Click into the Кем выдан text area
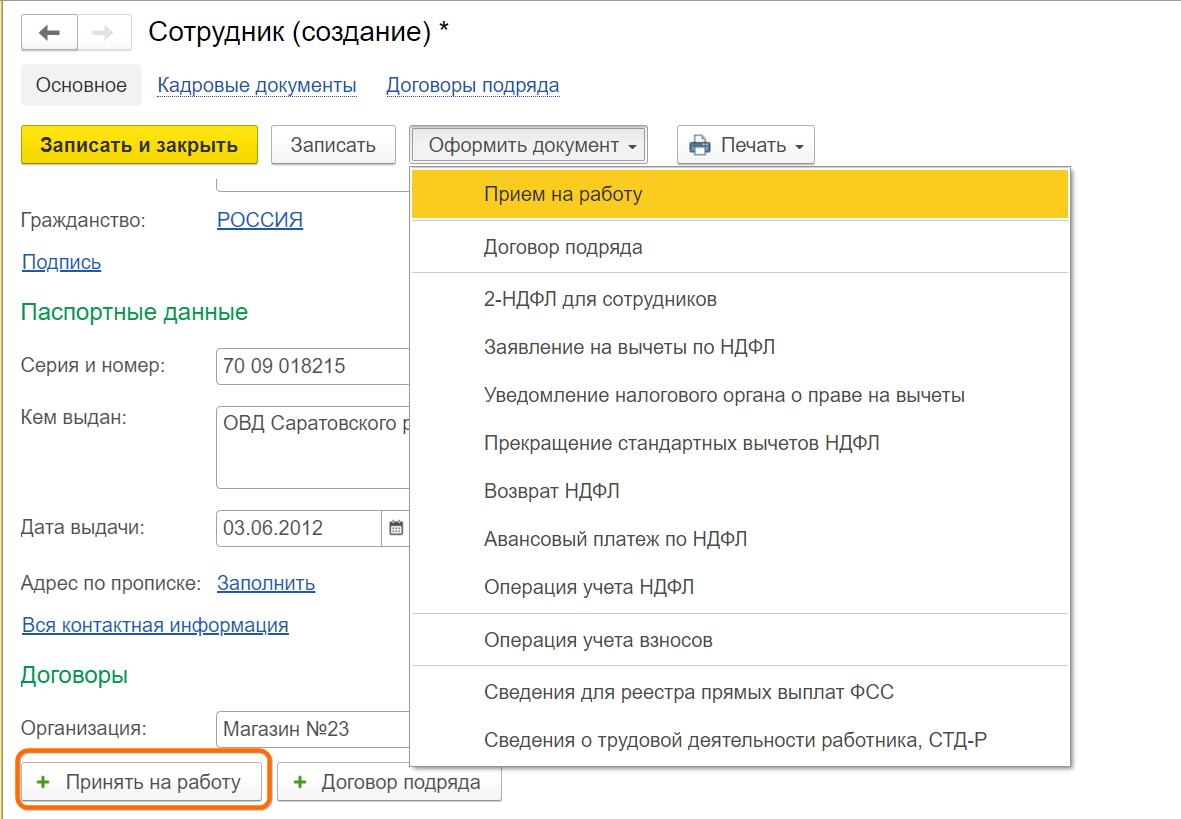 pyautogui.click(x=313, y=448)
